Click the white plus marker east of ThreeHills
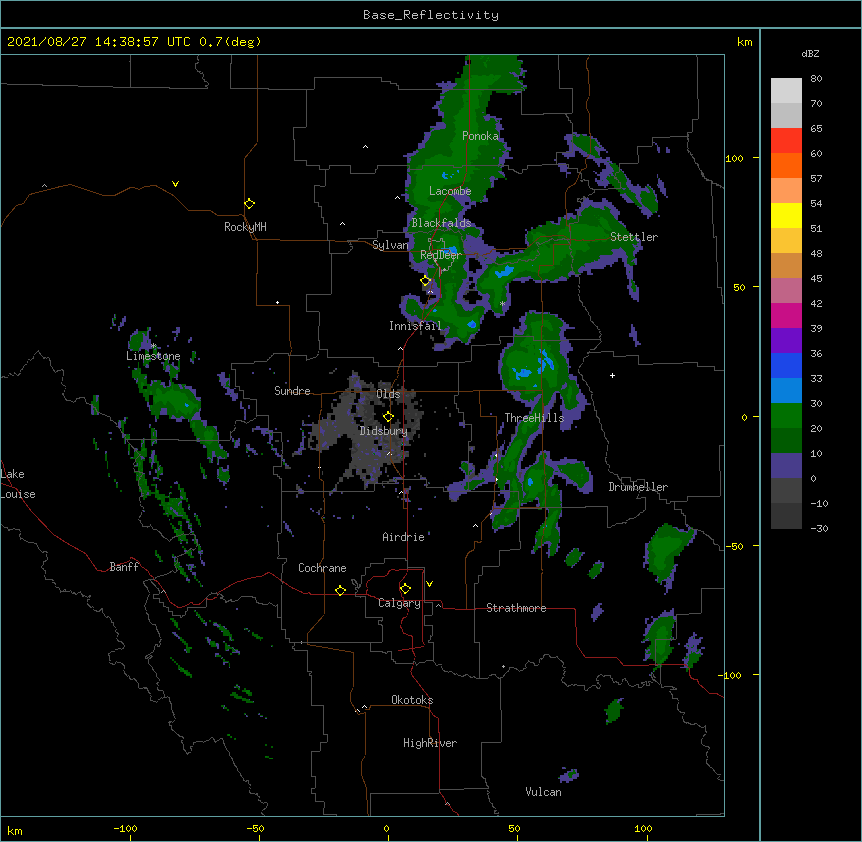Screen dimensions: 862x842 click(612, 375)
